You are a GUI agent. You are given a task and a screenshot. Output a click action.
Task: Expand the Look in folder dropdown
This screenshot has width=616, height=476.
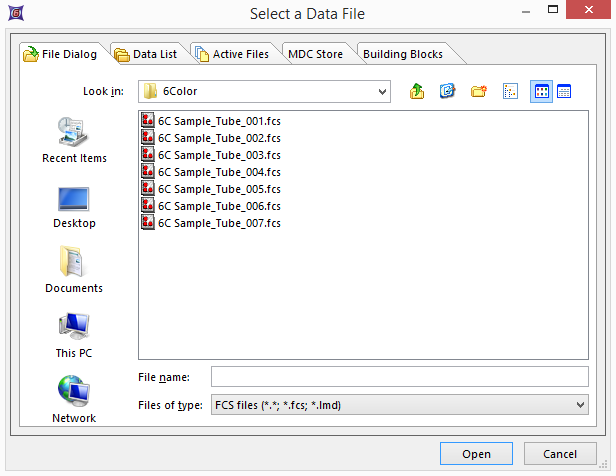click(382, 92)
